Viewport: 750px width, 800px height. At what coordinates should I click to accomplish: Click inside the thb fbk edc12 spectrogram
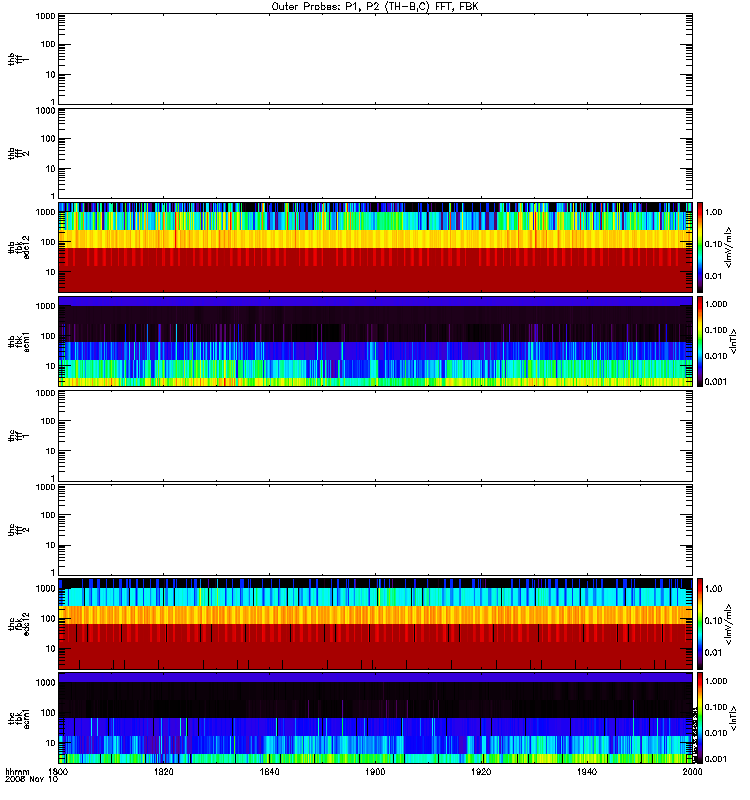[375, 247]
